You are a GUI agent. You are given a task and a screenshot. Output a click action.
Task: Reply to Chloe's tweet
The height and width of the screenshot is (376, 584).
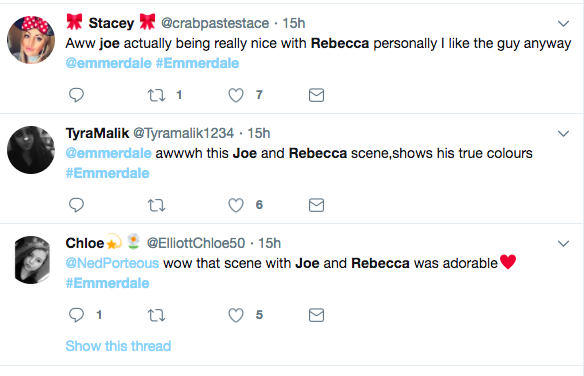pos(76,315)
